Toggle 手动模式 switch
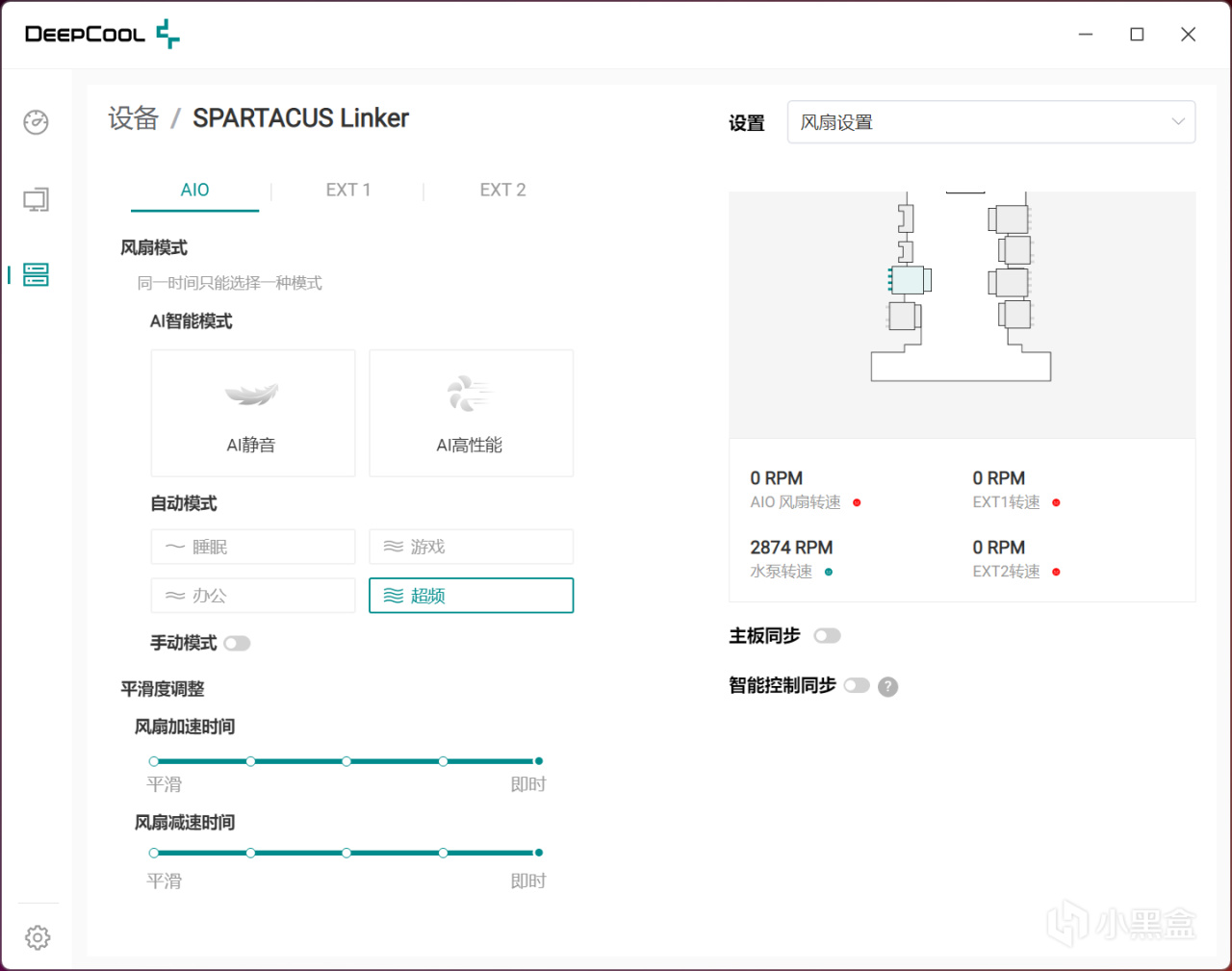The image size is (1232, 971). click(237, 644)
